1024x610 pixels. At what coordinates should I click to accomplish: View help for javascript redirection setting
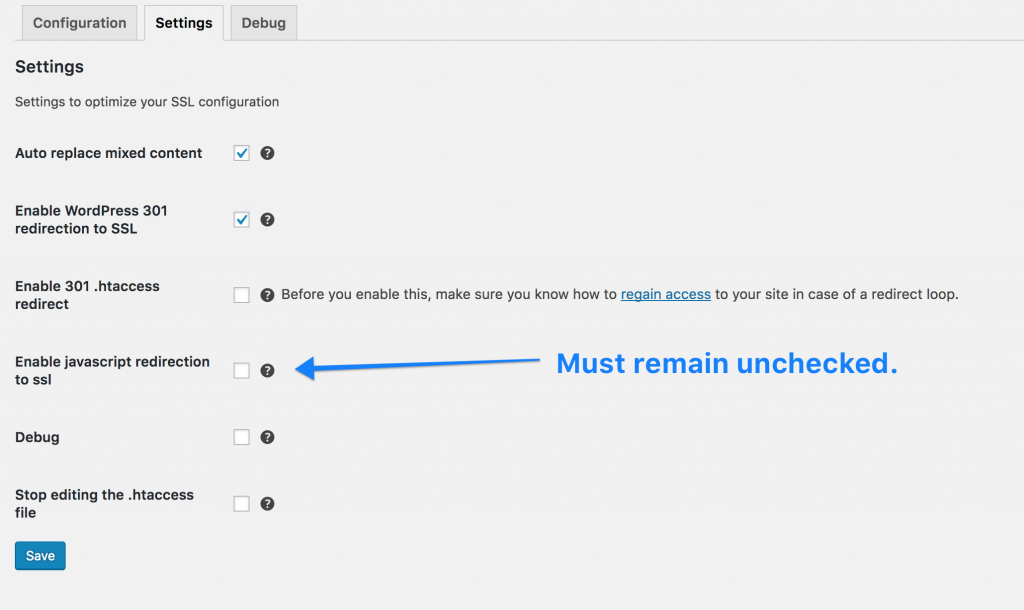[x=267, y=370]
